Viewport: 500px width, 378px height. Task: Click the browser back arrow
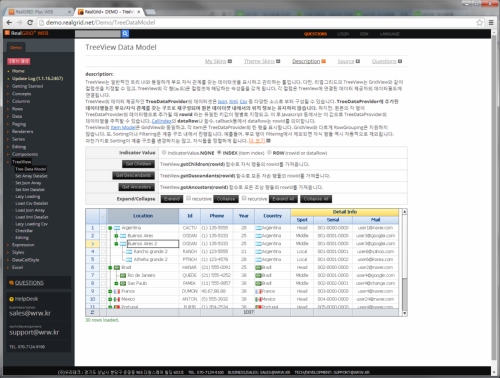click(x=9, y=22)
